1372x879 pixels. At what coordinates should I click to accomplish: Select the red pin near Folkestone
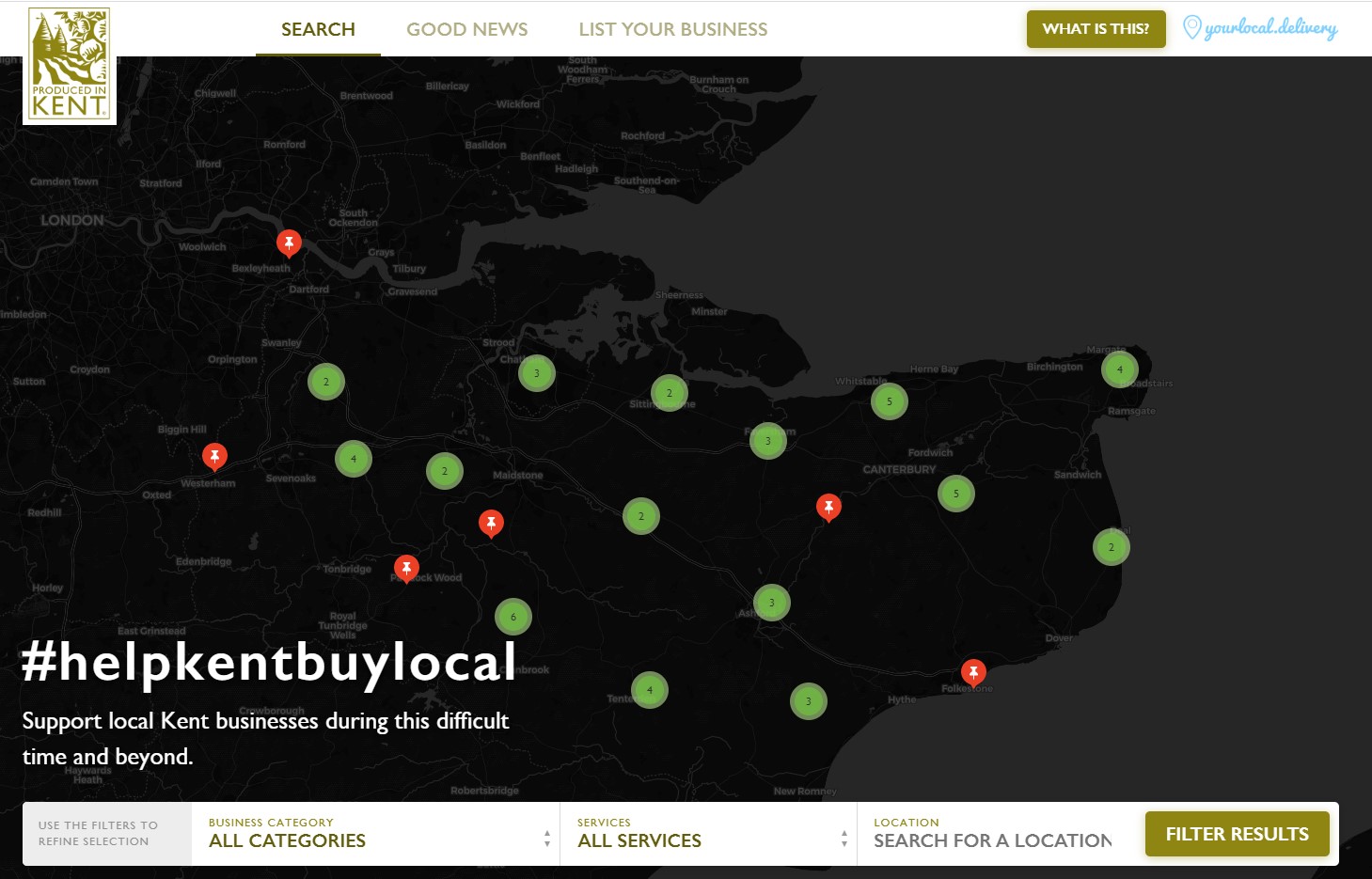pos(973,671)
